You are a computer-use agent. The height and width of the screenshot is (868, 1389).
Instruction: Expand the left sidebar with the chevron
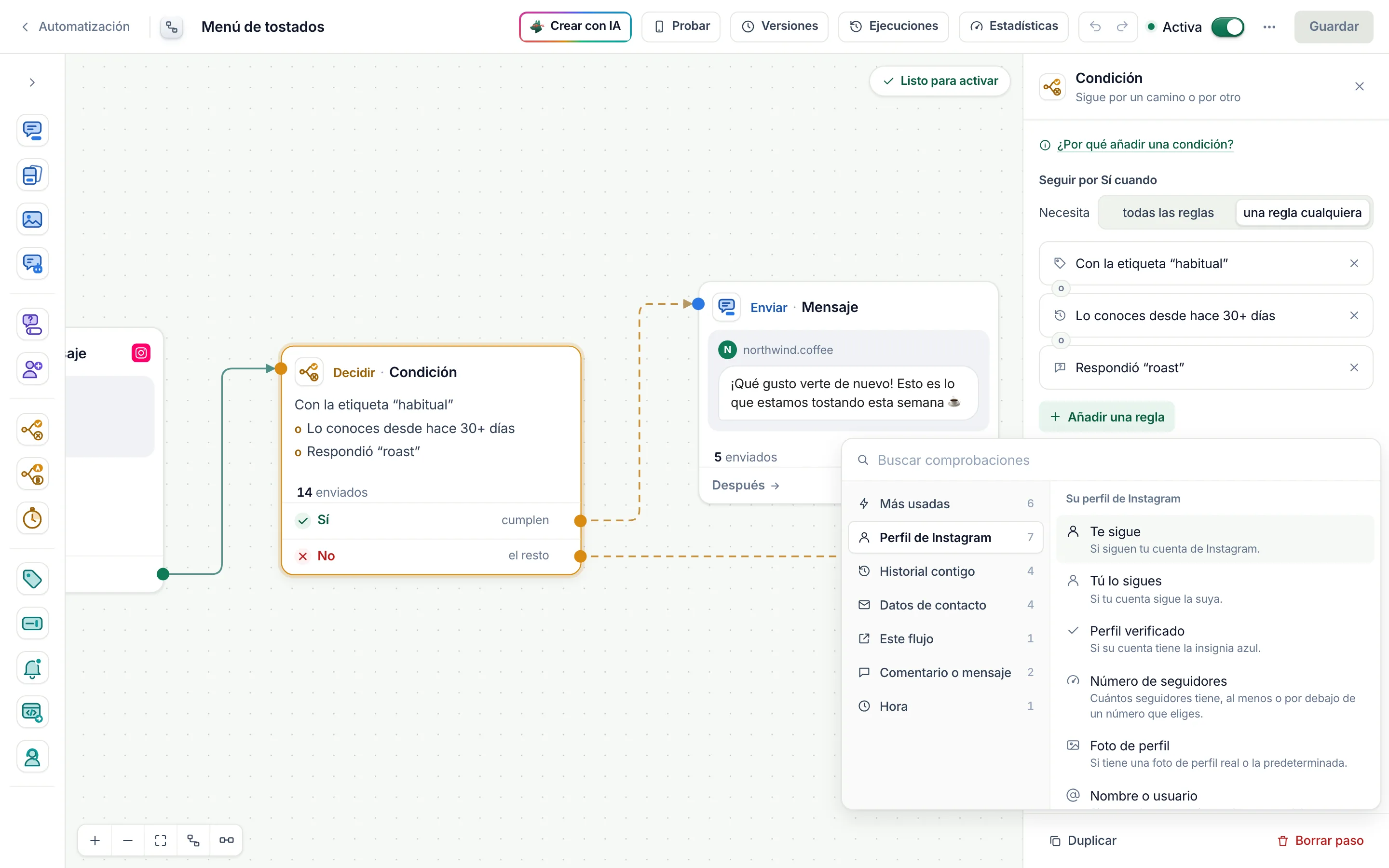point(32,82)
